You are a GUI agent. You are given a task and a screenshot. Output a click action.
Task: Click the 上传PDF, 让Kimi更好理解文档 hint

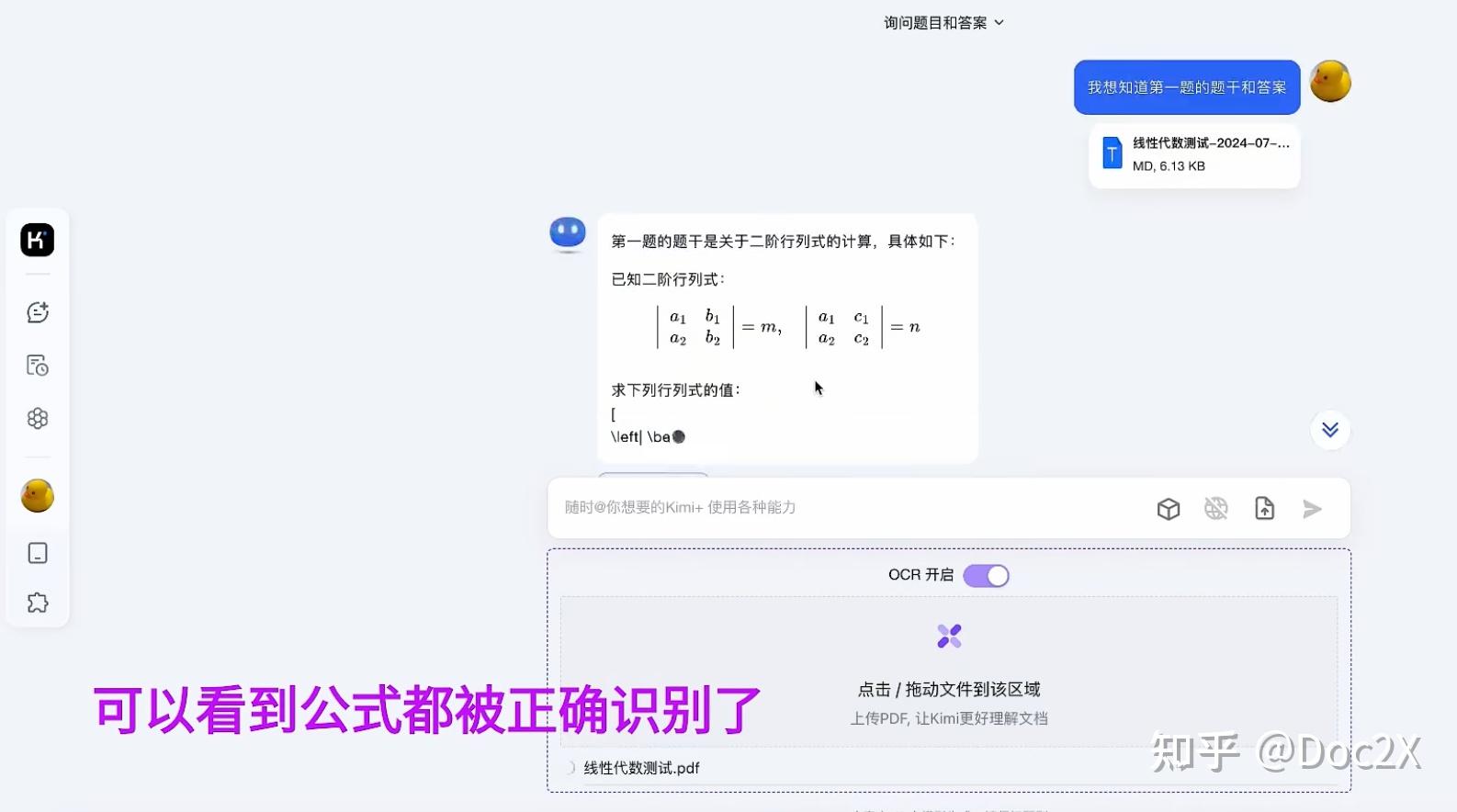click(949, 718)
